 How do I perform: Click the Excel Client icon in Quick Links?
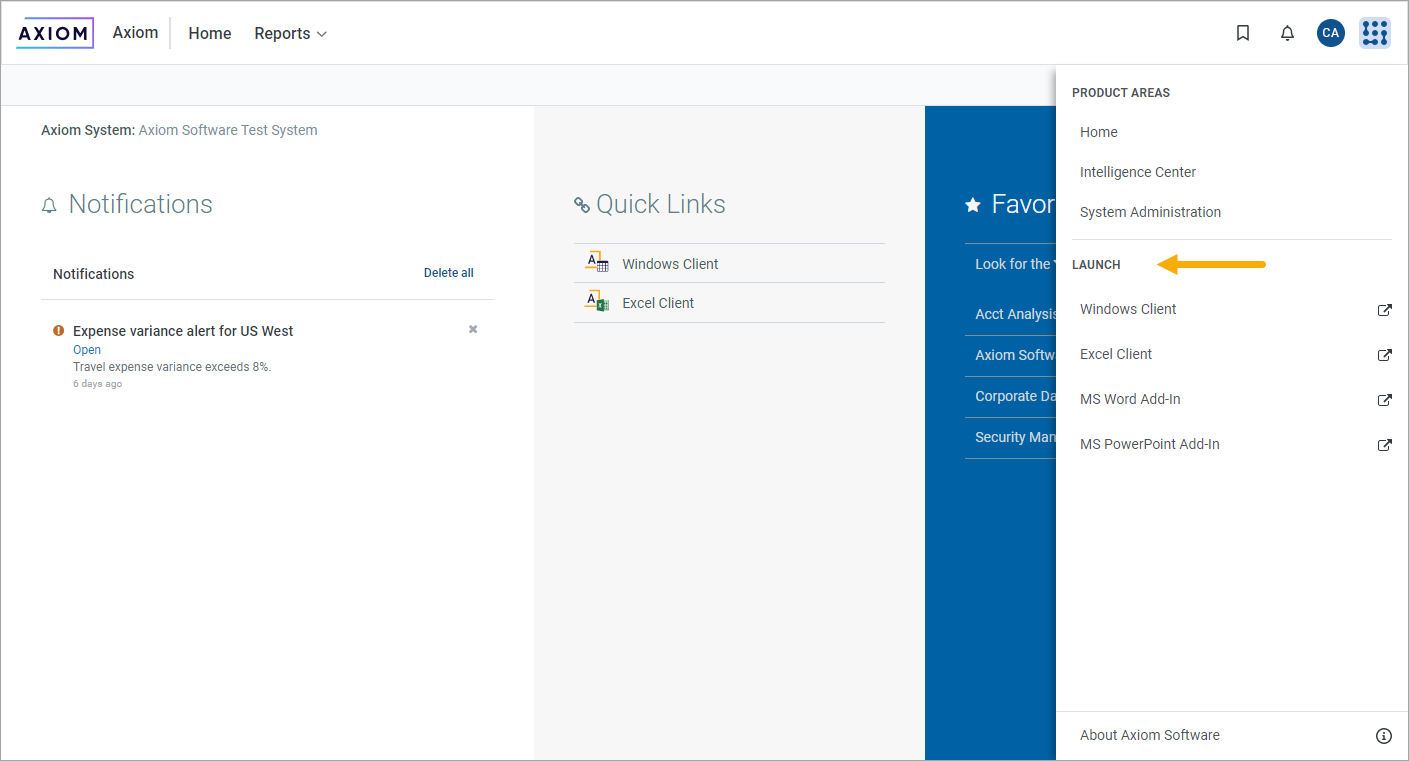pyautogui.click(x=596, y=302)
